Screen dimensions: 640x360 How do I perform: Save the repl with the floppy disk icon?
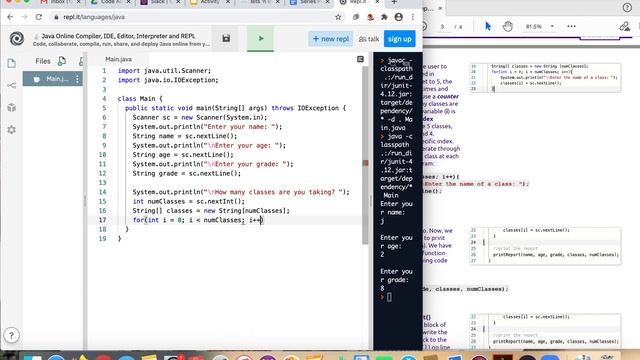click(226, 38)
